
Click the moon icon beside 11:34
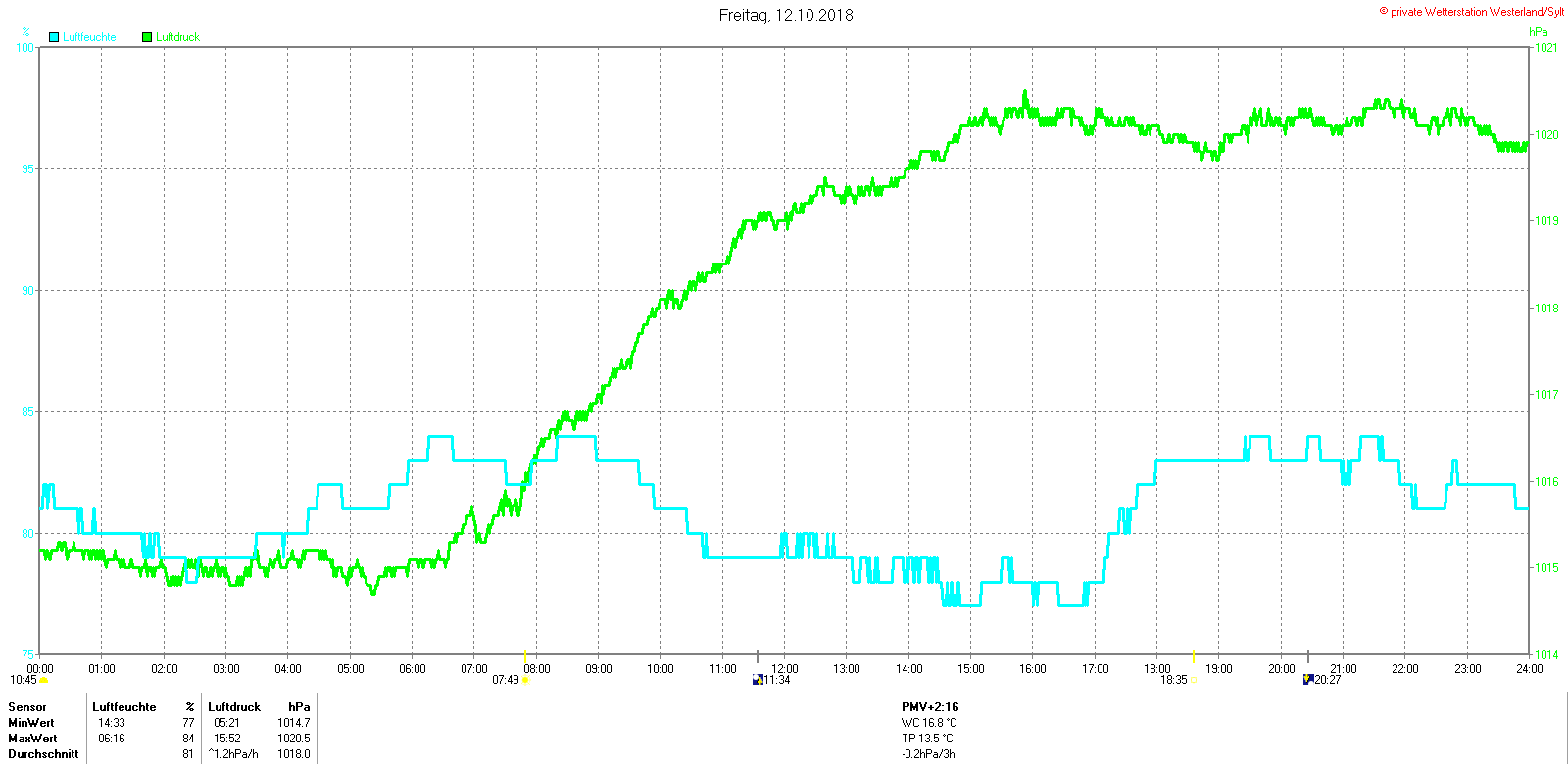coord(757,679)
